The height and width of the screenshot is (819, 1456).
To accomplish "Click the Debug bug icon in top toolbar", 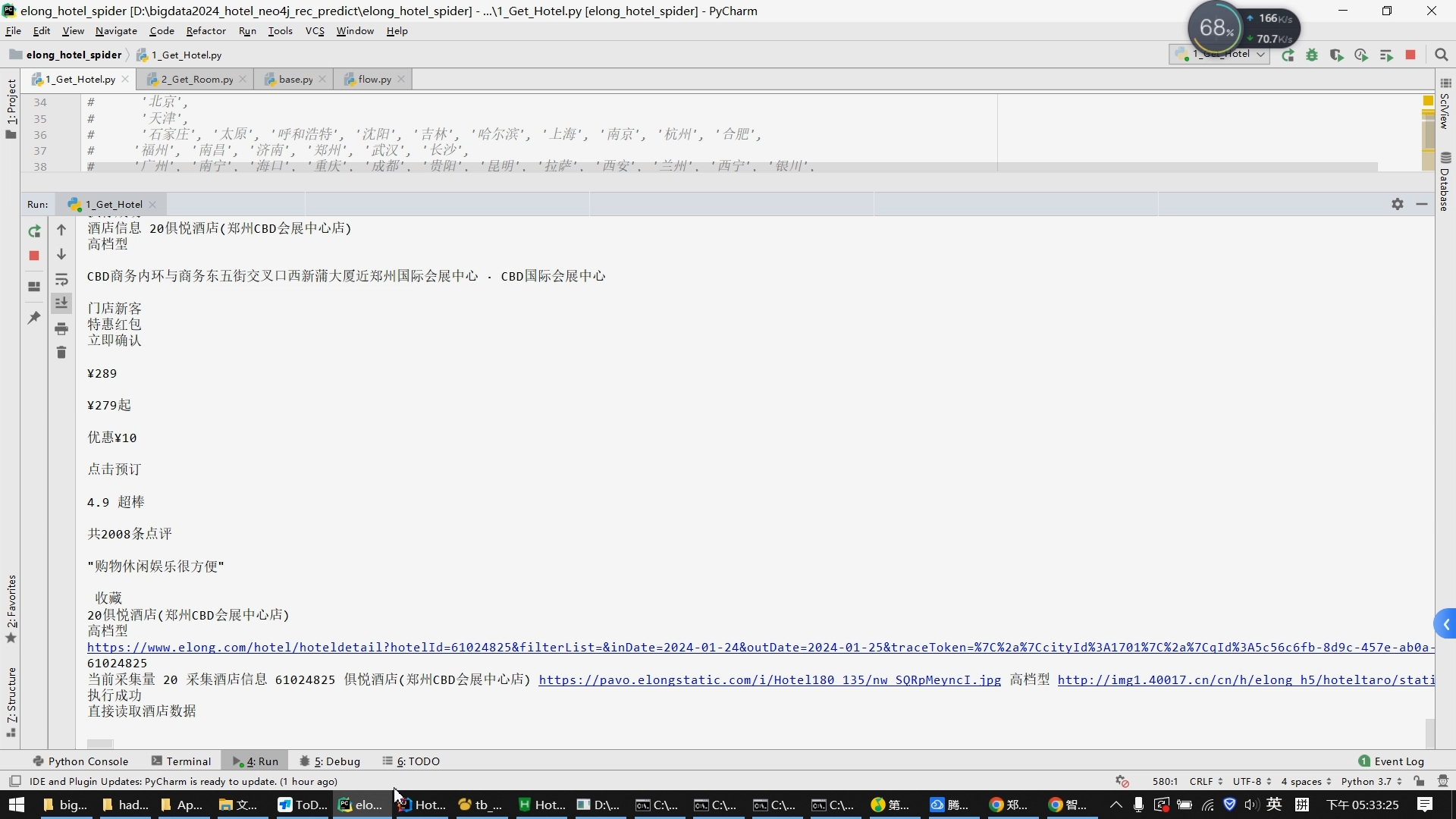I will 1312,55.
